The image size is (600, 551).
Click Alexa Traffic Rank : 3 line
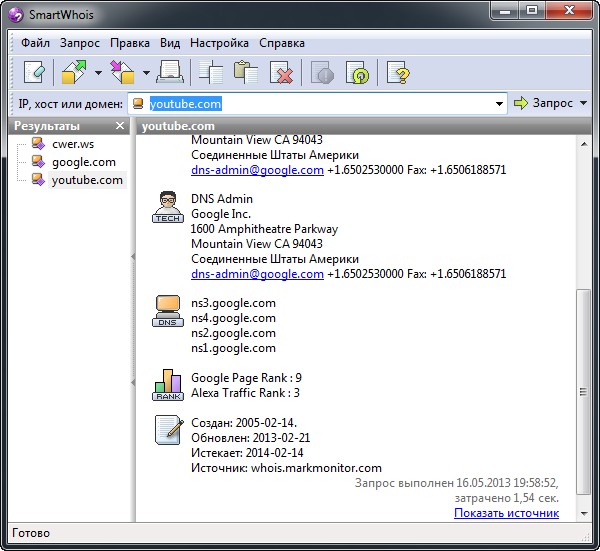click(245, 393)
